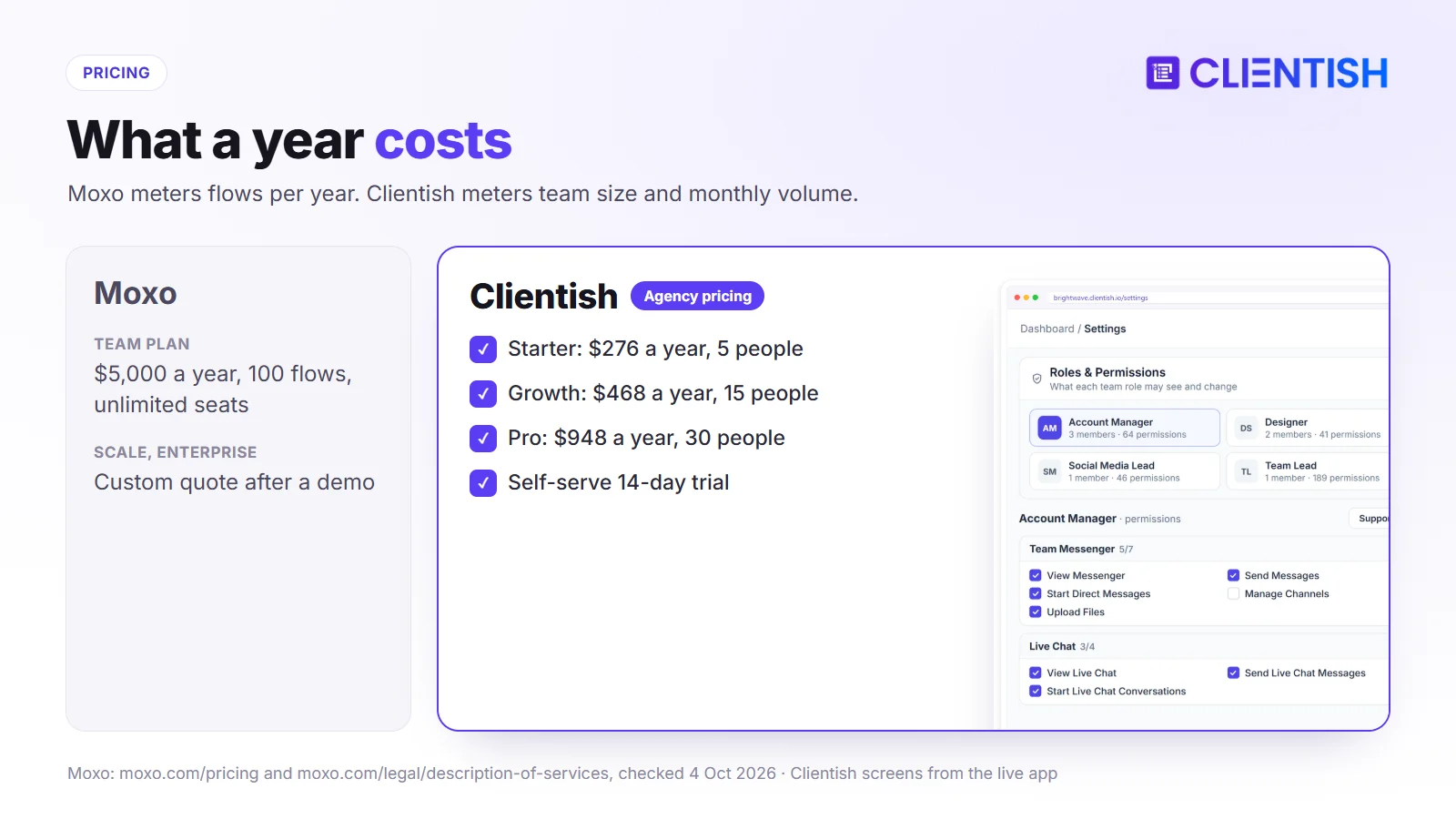Viewport: 1456px width, 819px height.
Task: Enable the Manage Channels permission
Action: click(1233, 593)
